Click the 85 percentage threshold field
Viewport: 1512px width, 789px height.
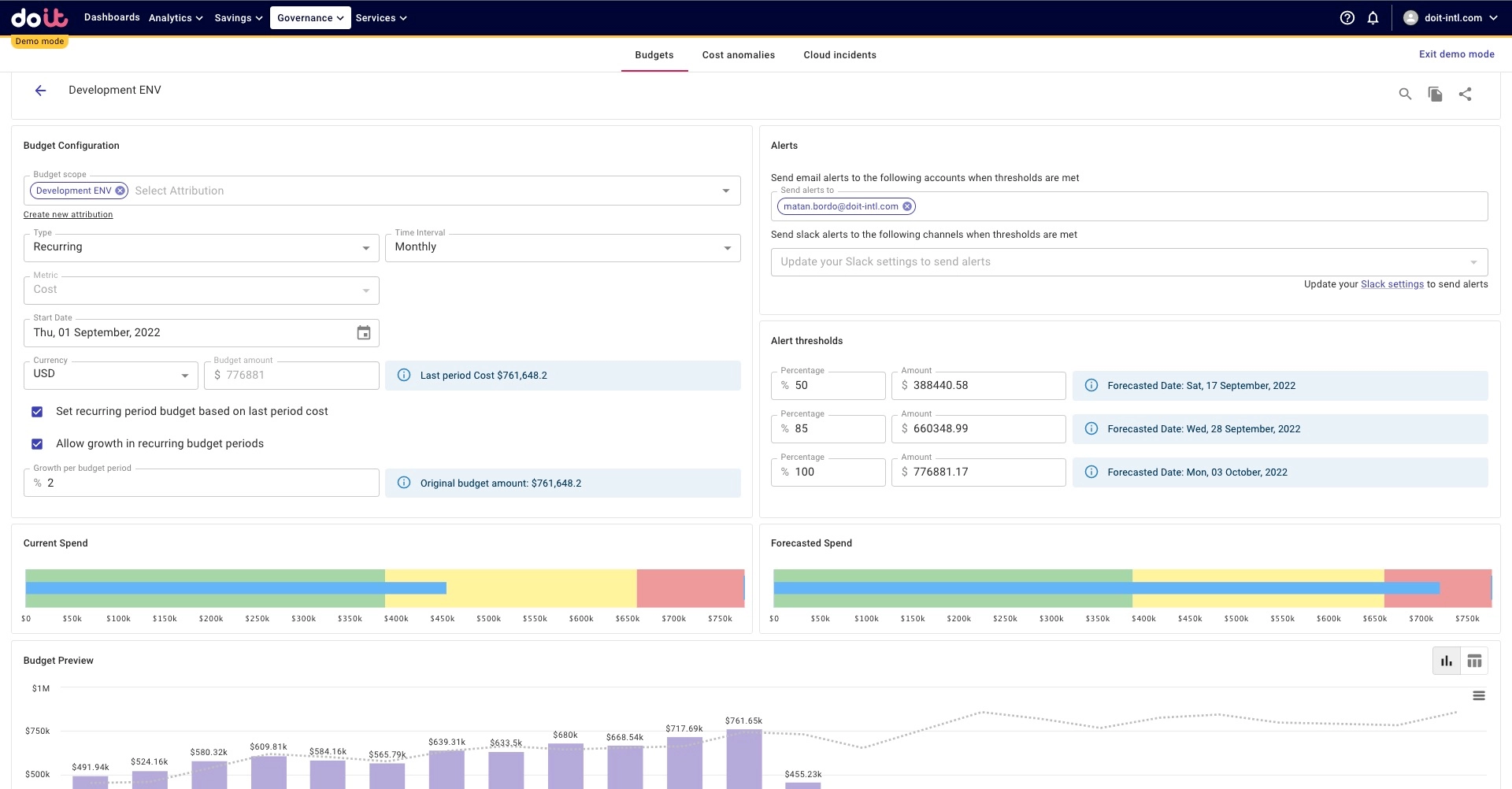click(828, 429)
